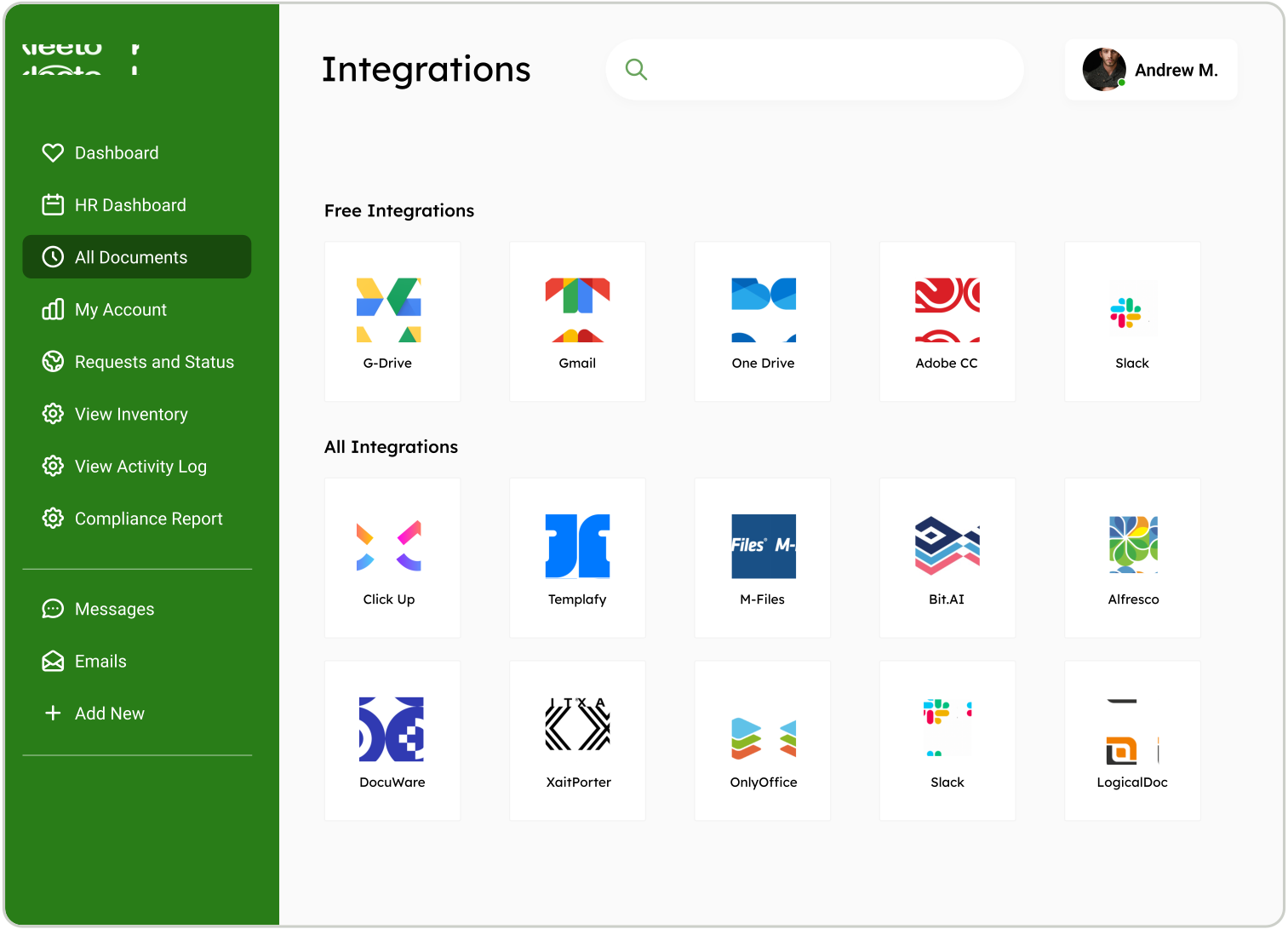Focus the search field at the top
Image resolution: width=1288 pixels, height=929 pixels.
pos(815,70)
